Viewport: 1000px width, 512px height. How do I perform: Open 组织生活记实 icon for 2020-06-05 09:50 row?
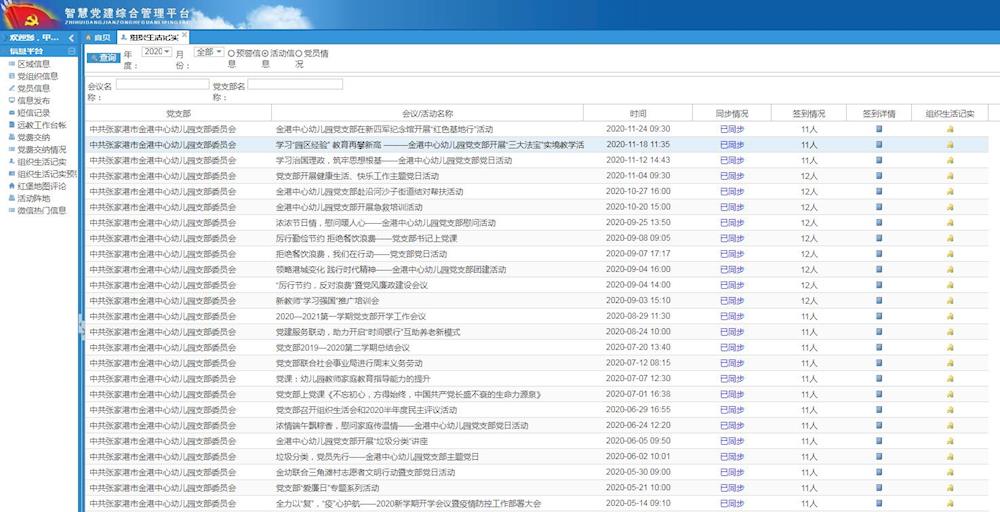(950, 441)
